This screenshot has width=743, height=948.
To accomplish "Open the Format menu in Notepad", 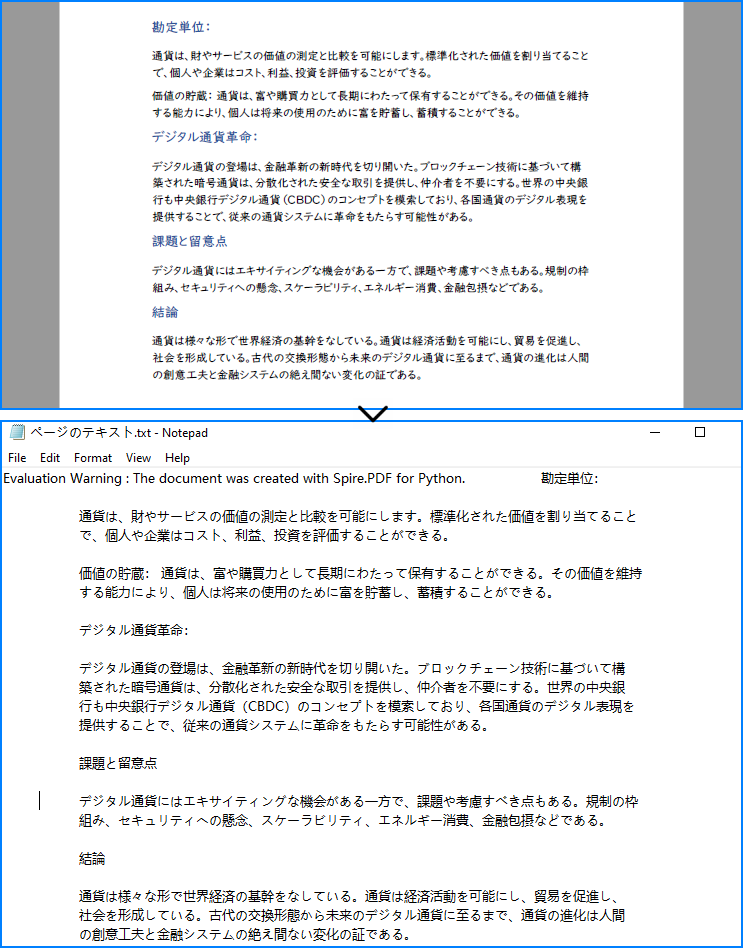I will (x=93, y=458).
